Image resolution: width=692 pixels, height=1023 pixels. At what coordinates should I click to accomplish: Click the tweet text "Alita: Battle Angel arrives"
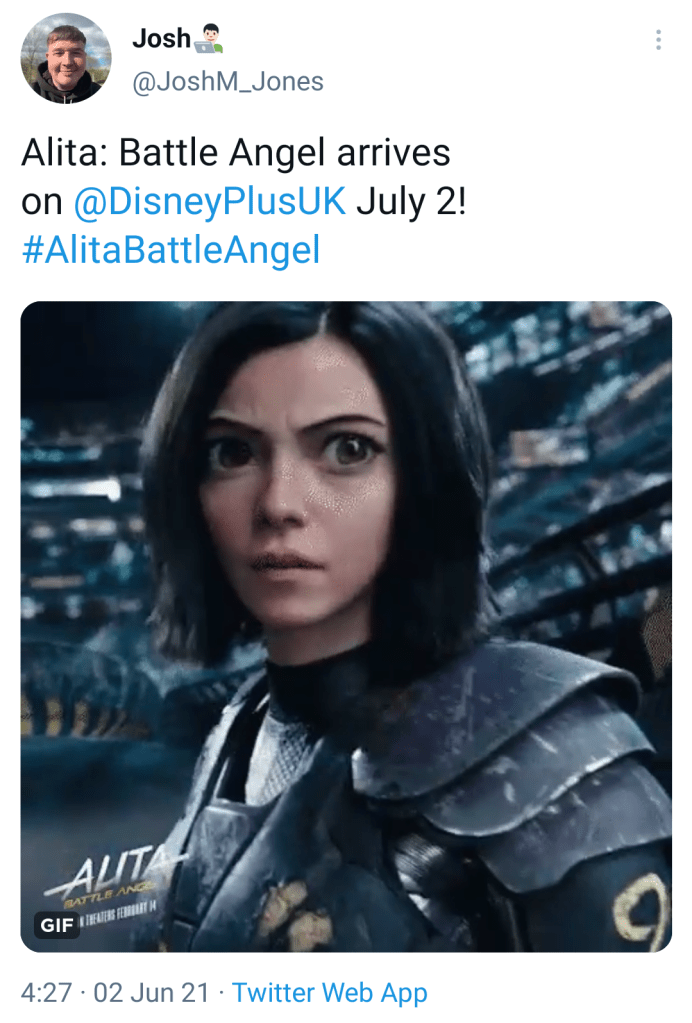point(235,153)
